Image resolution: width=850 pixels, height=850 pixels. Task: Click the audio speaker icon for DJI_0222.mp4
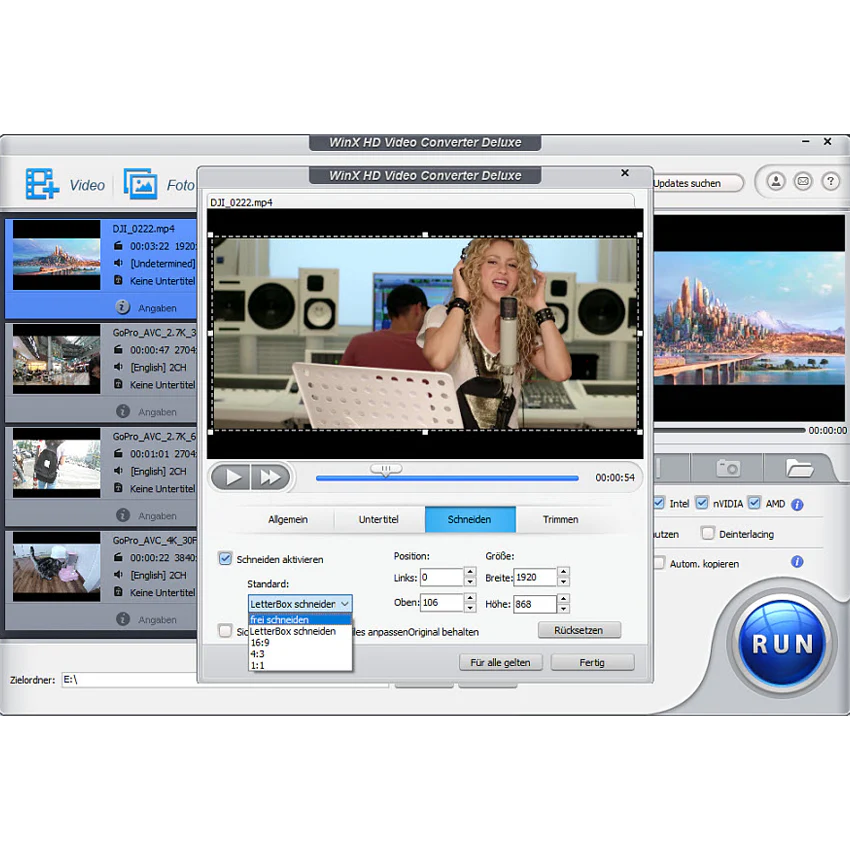click(x=118, y=263)
